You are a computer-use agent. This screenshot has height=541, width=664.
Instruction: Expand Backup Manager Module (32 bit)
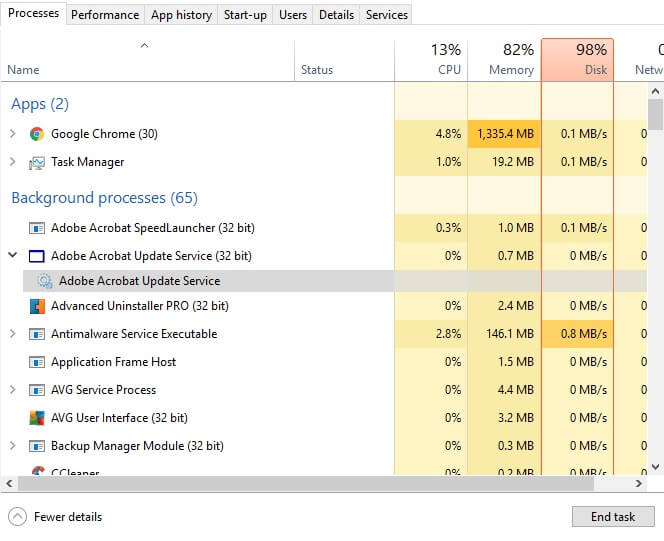click(x=13, y=445)
